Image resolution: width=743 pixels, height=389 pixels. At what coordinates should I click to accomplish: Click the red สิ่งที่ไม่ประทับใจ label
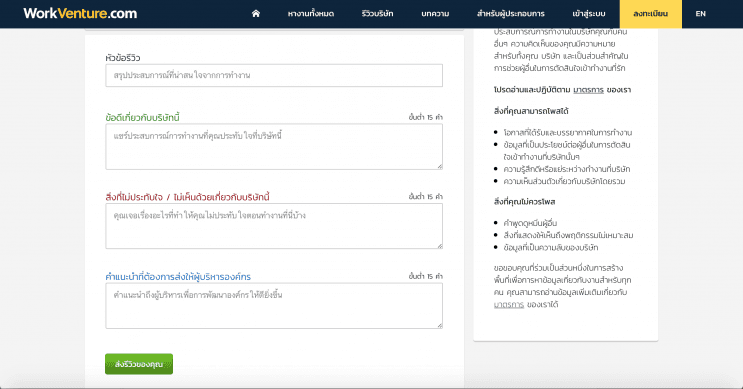click(187, 197)
